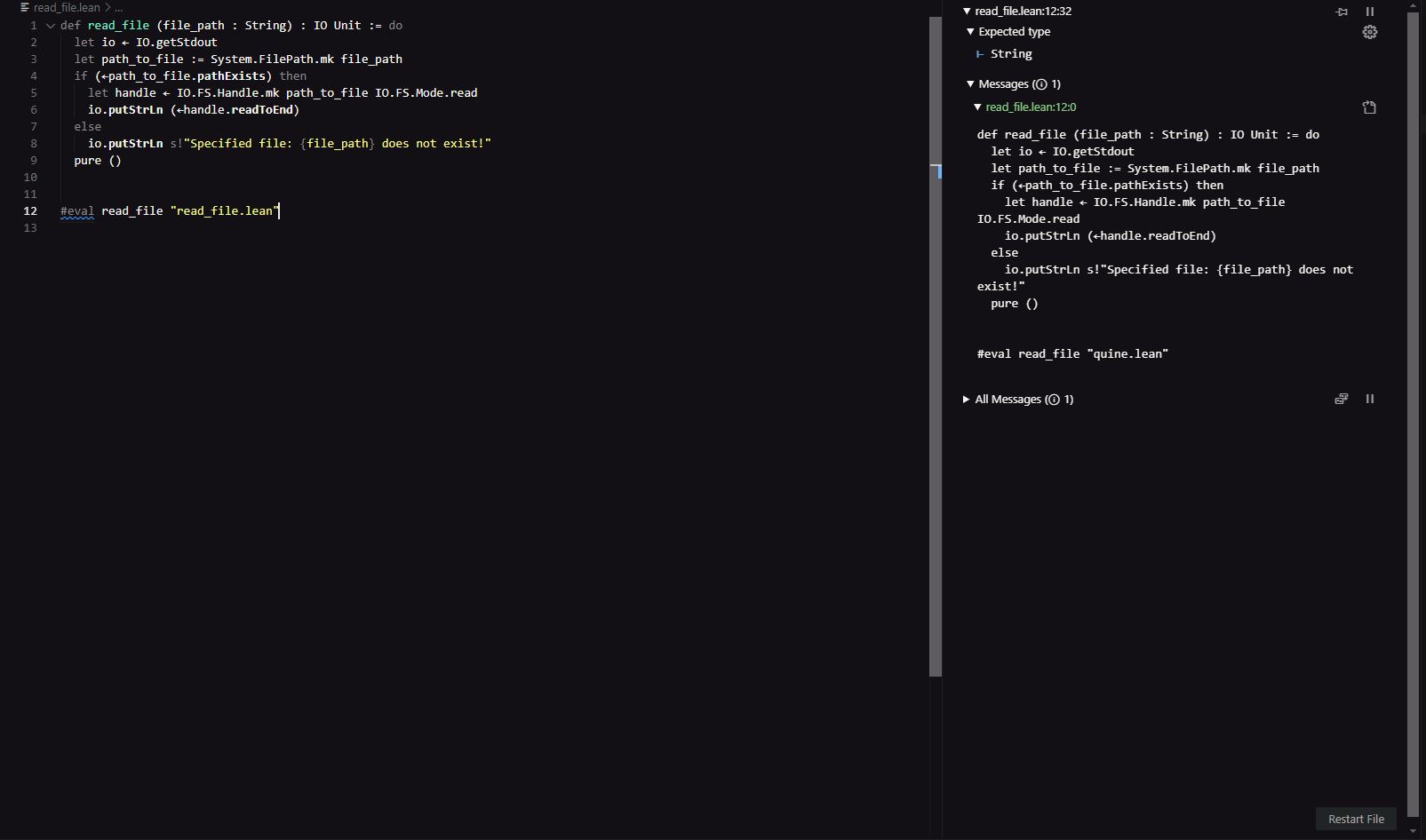Open the Expected type settings gear
1426x840 pixels.
(x=1370, y=32)
